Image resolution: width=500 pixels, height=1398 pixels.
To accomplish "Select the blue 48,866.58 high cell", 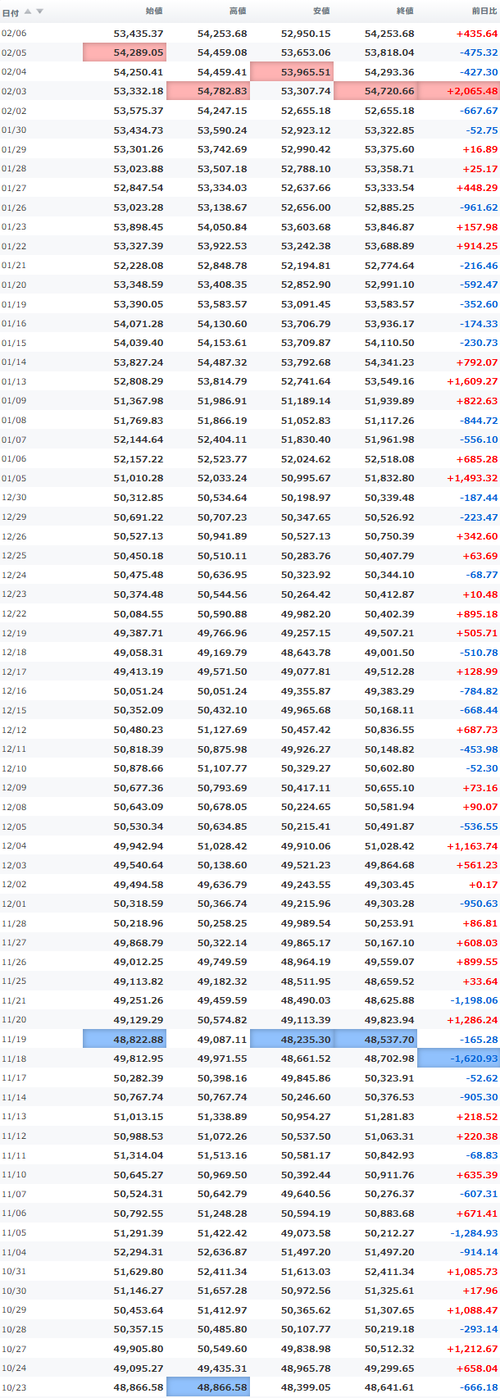I will [x=208, y=1387].
